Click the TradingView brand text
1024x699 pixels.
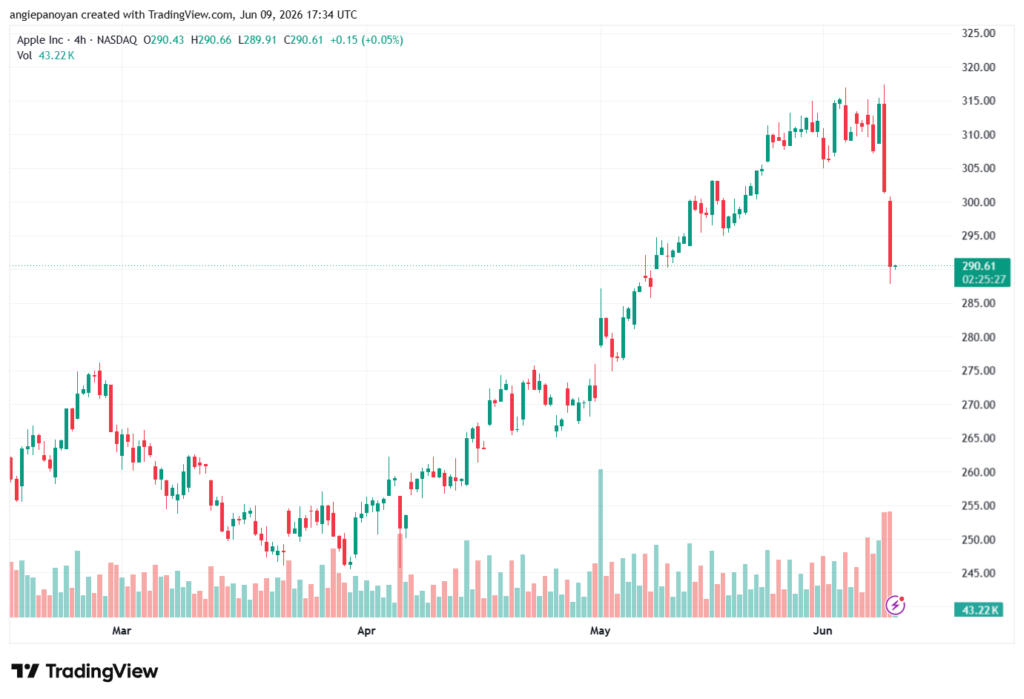point(102,671)
